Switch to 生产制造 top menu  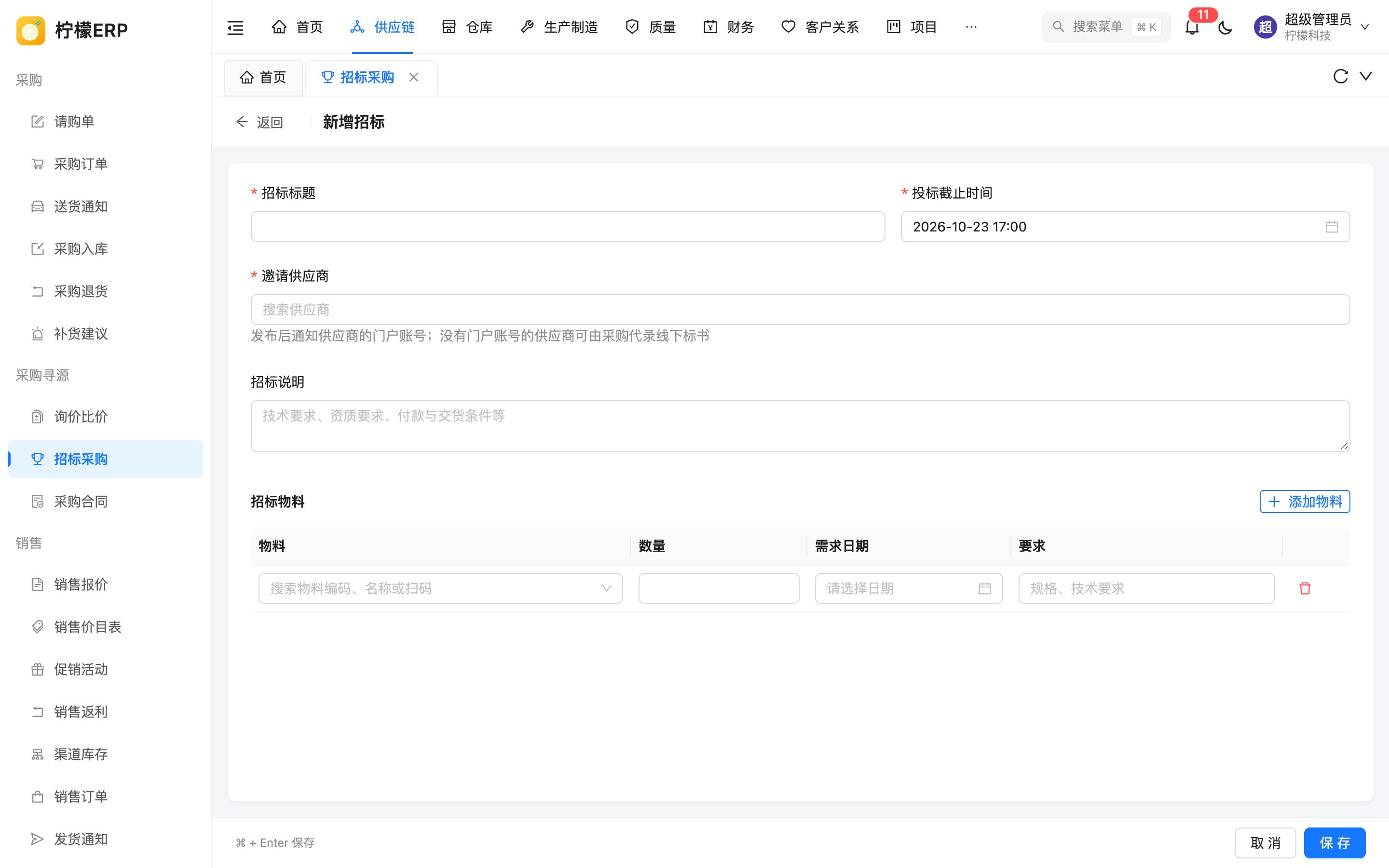pyautogui.click(x=558, y=27)
